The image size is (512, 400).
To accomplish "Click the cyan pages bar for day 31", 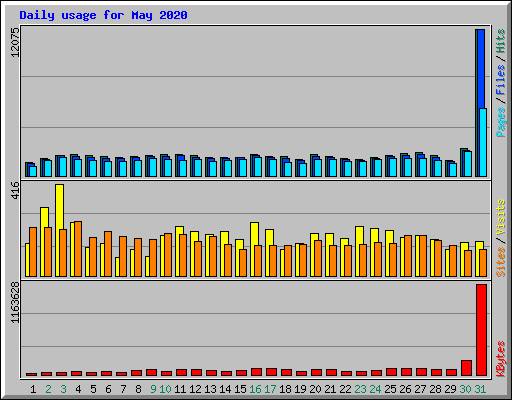I will coord(483,142).
